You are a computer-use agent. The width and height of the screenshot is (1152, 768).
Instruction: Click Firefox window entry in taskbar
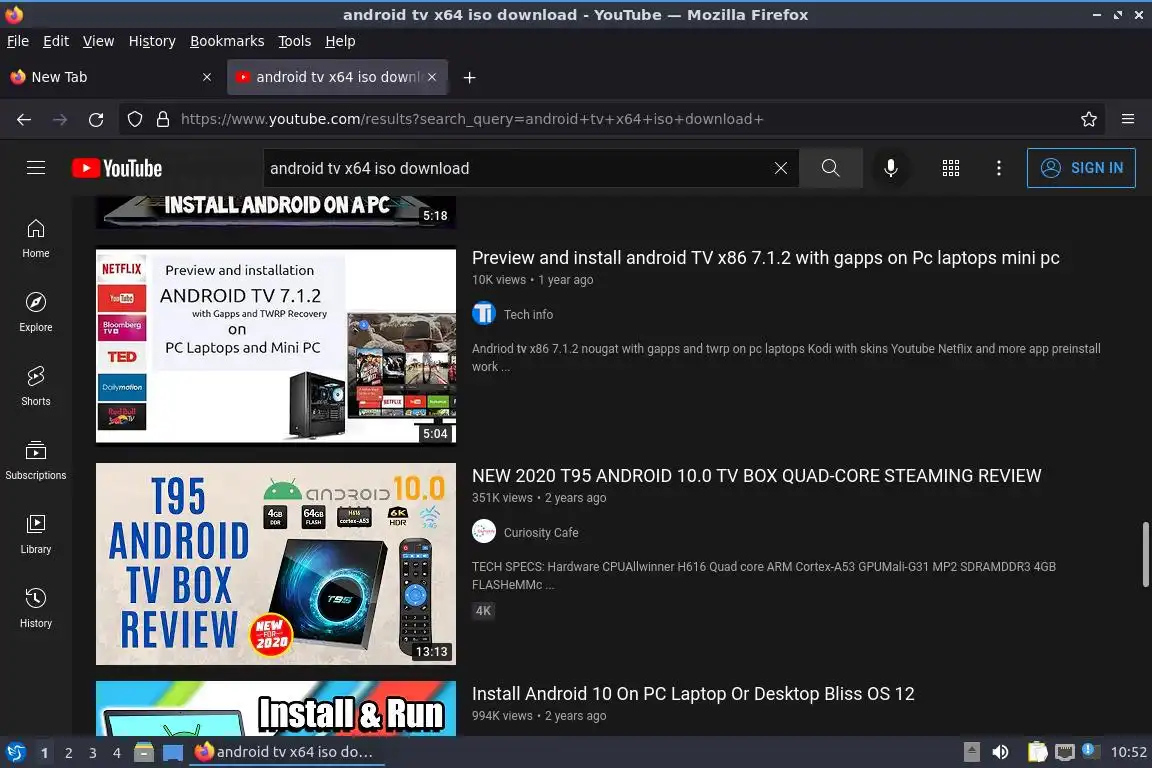(287, 752)
